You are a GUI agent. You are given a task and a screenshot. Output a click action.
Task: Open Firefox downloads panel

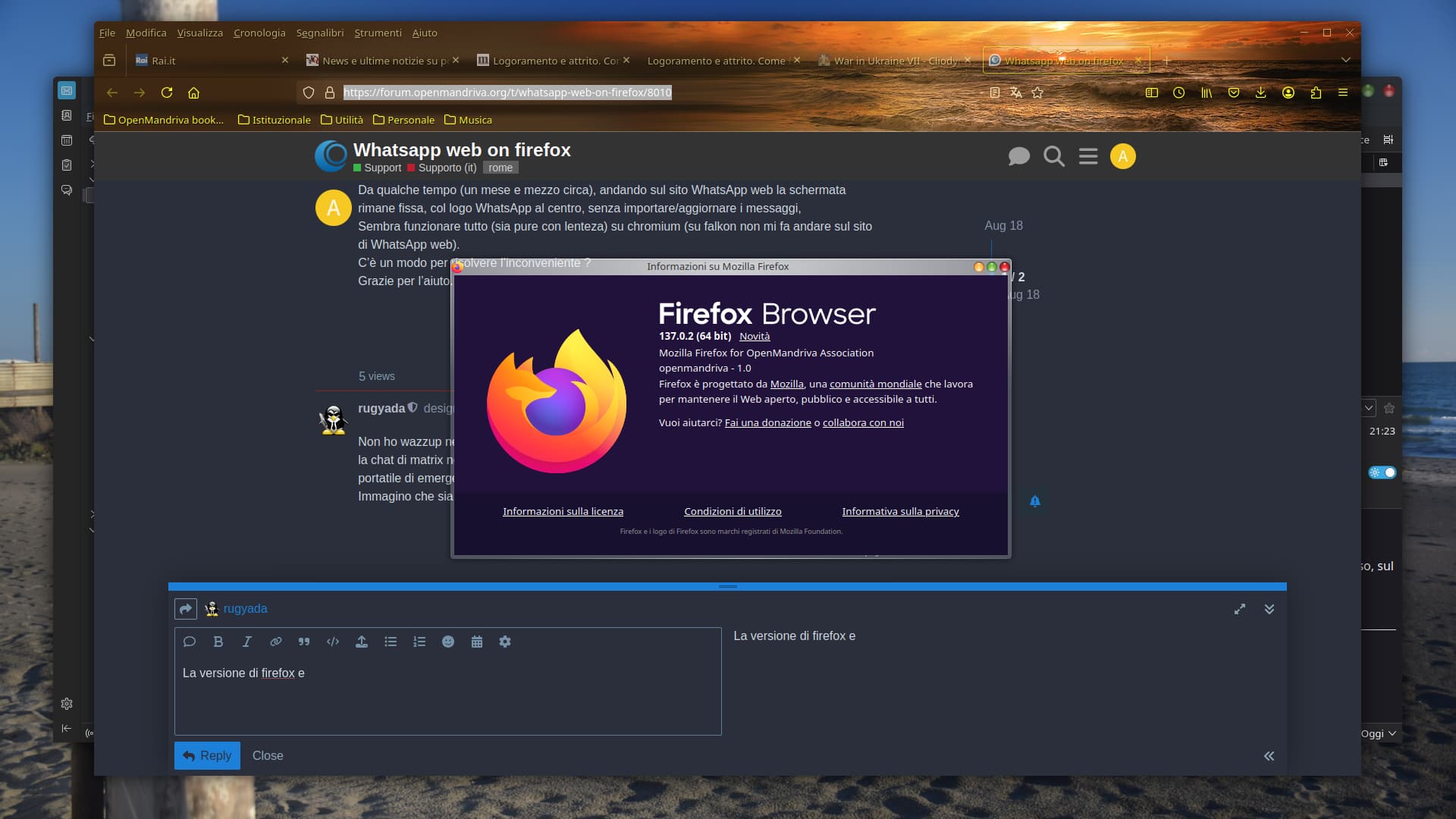coord(1260,93)
